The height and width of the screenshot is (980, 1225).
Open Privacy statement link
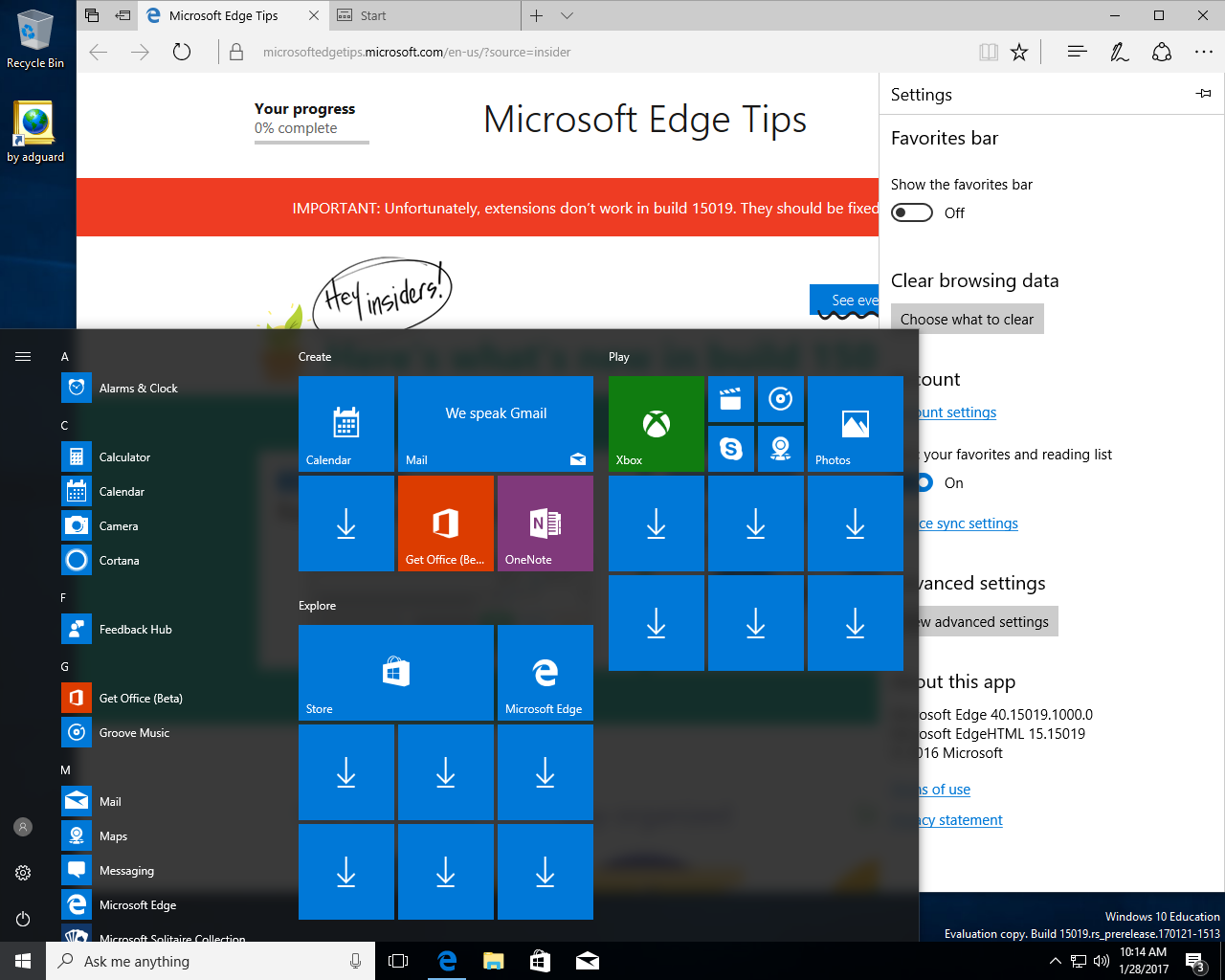[961, 820]
